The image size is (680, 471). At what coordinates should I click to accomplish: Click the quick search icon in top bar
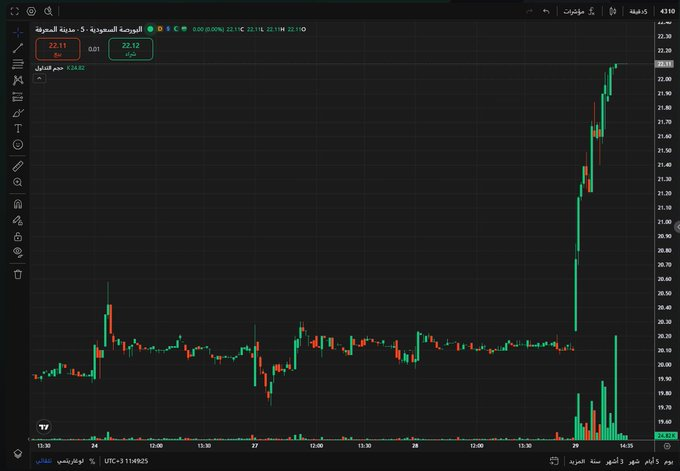pyautogui.click(x=48, y=11)
